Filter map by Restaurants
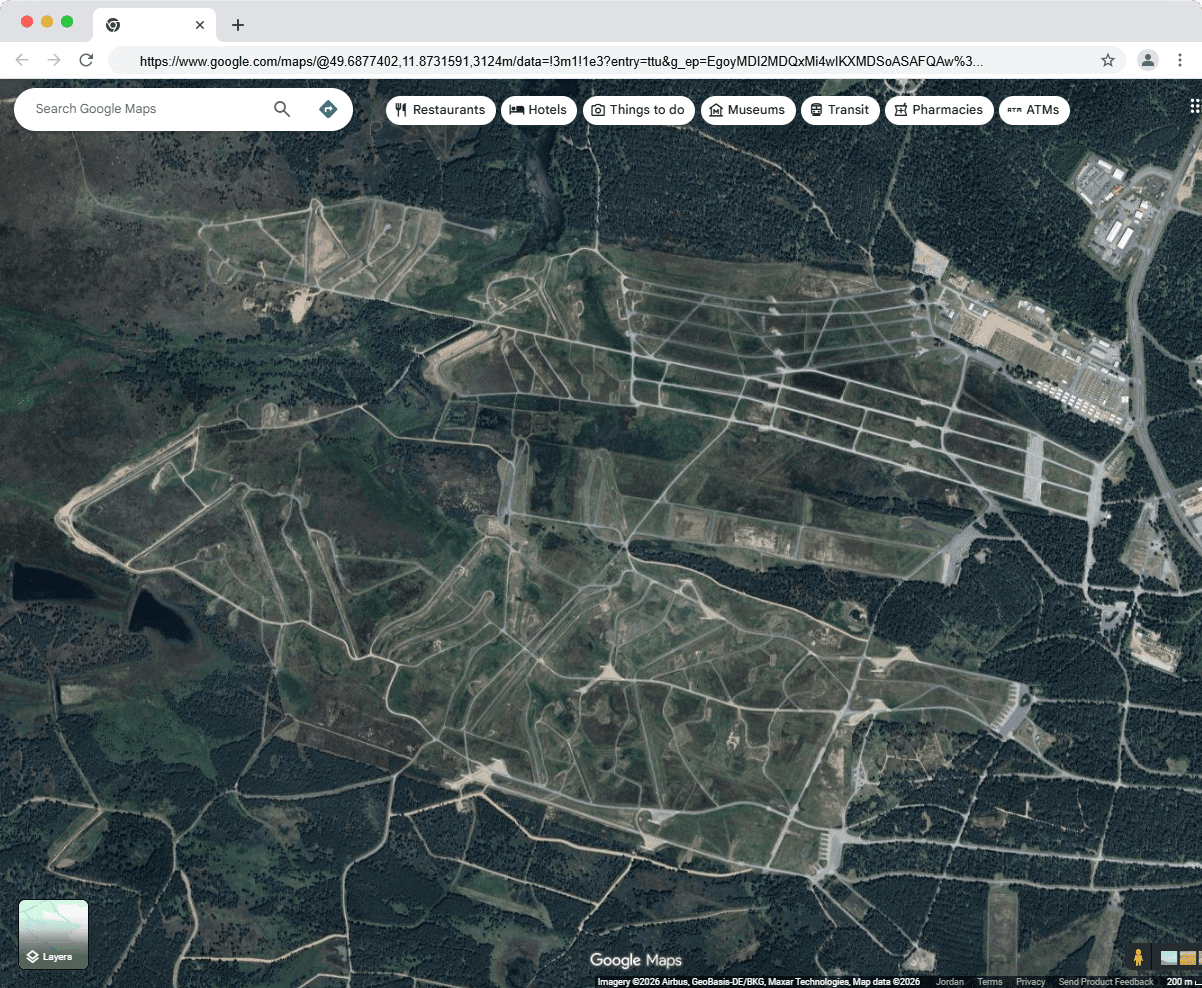 click(440, 110)
